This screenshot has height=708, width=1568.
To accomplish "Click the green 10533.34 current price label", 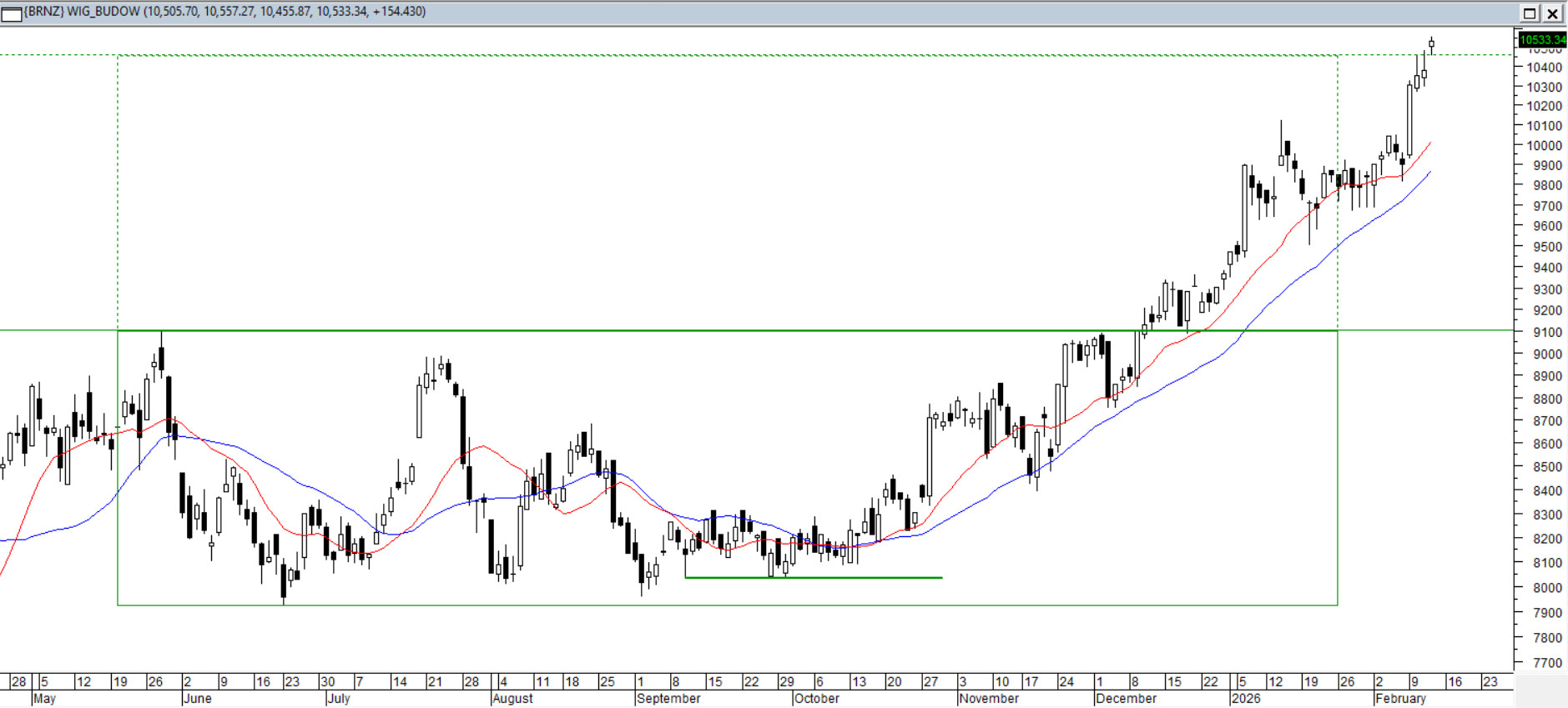I will (x=1542, y=39).
